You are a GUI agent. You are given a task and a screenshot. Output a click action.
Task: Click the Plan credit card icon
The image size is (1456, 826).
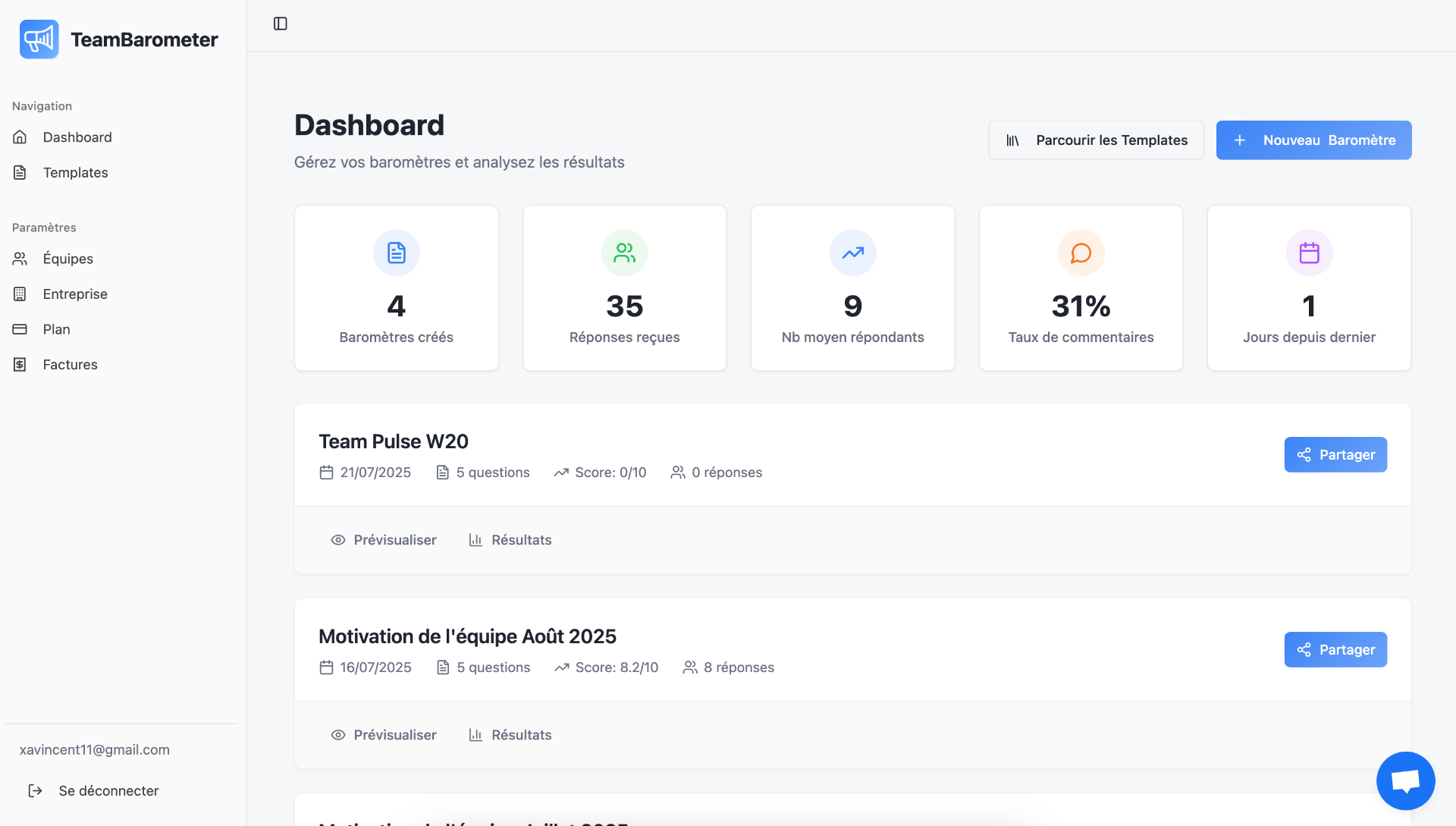[x=20, y=329]
